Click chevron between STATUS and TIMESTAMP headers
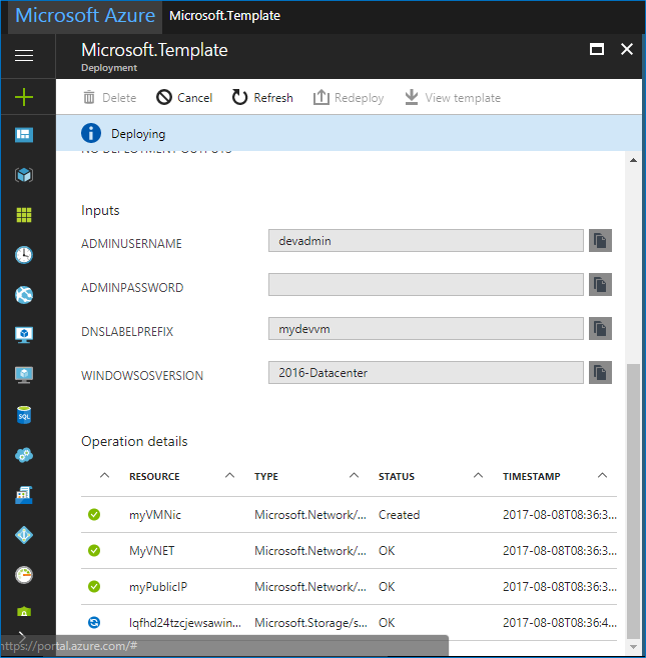 [x=478, y=475]
